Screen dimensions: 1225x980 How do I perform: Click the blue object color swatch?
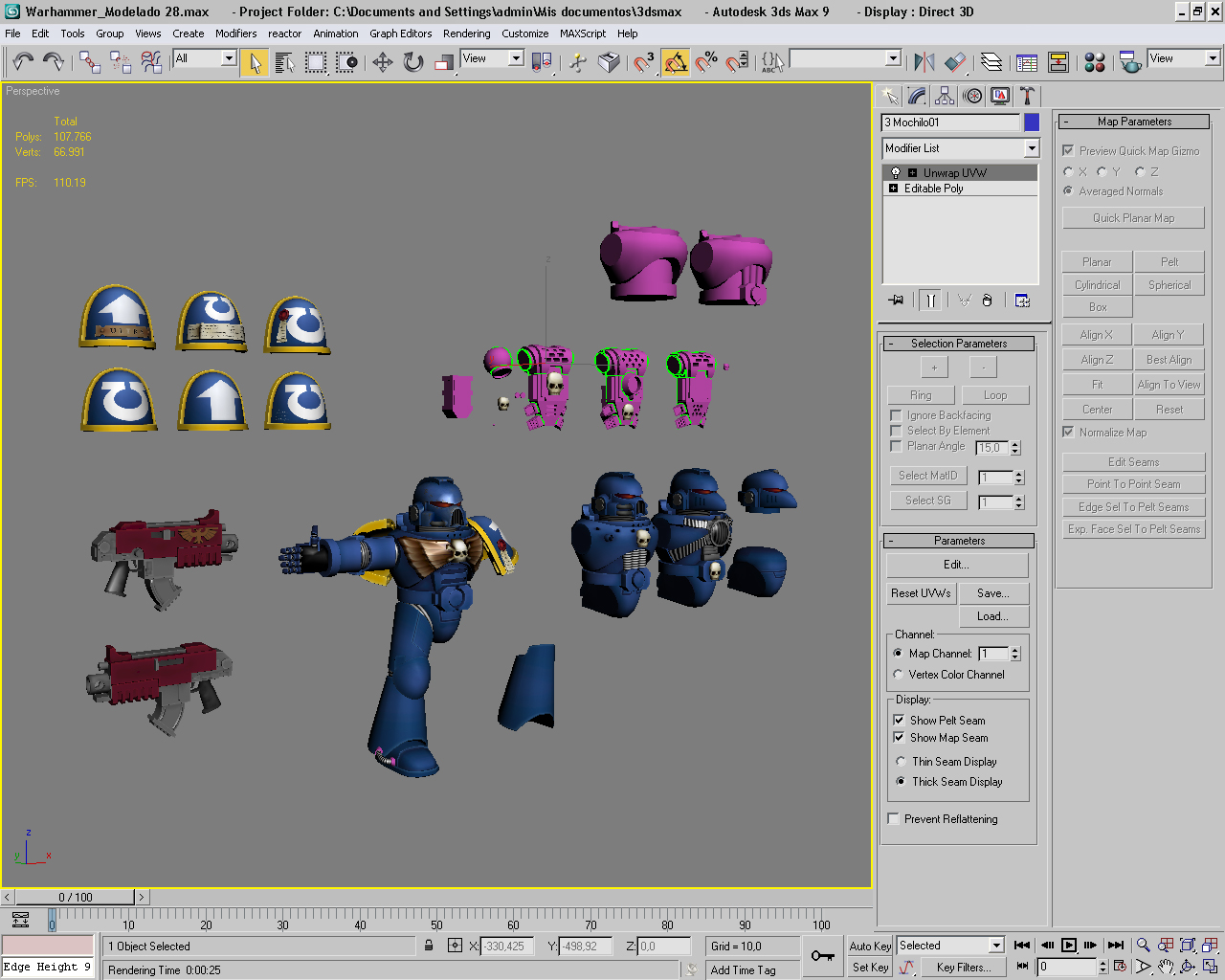point(1032,122)
